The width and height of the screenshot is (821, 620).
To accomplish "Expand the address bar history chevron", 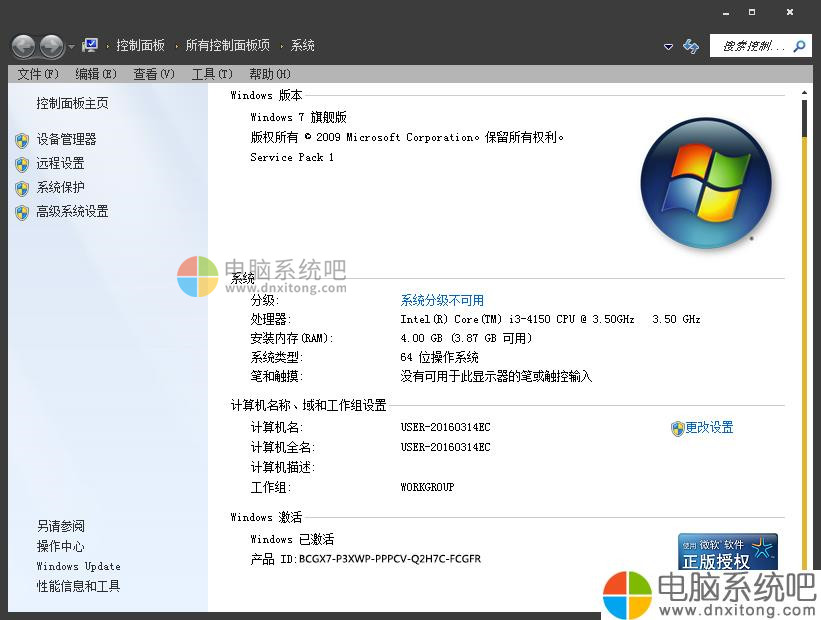I will click(668, 46).
